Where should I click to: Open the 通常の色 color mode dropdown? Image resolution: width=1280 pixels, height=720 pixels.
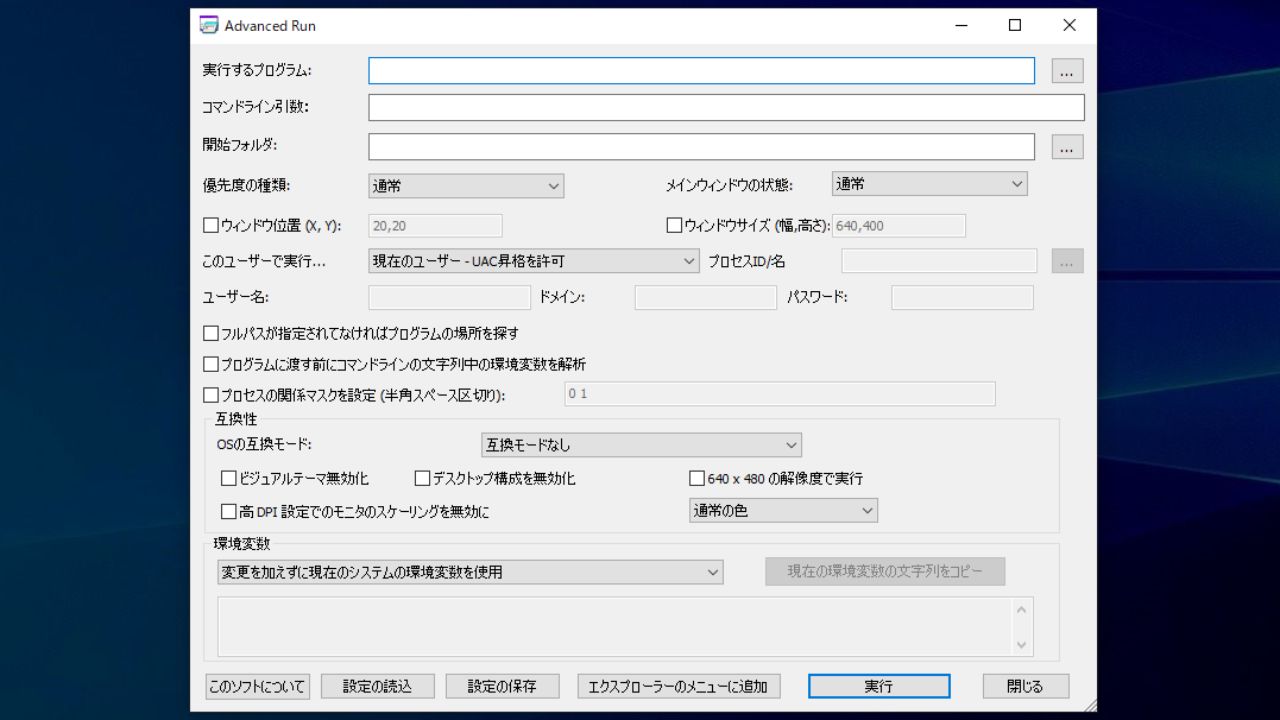click(x=783, y=510)
